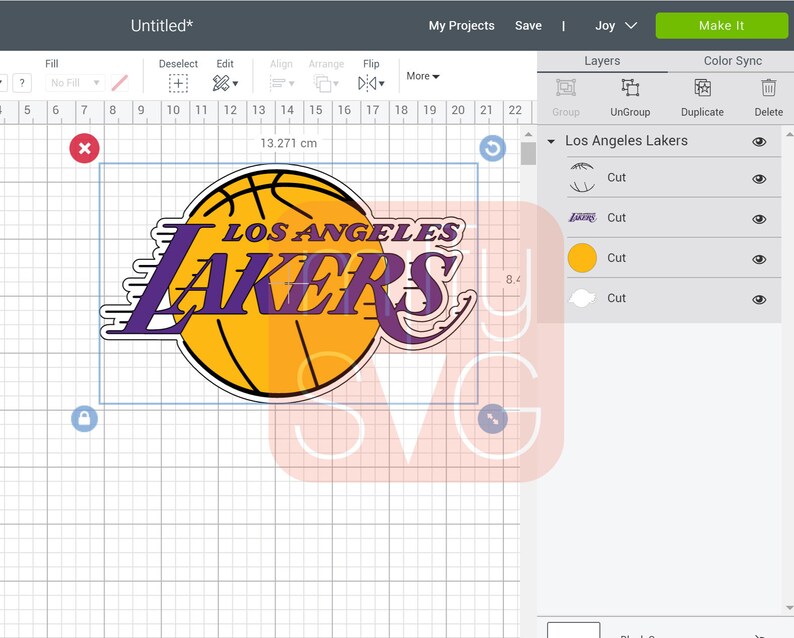This screenshot has height=638, width=794.
Task: Open the Flip dropdown arrow
Action: pyautogui.click(x=381, y=84)
